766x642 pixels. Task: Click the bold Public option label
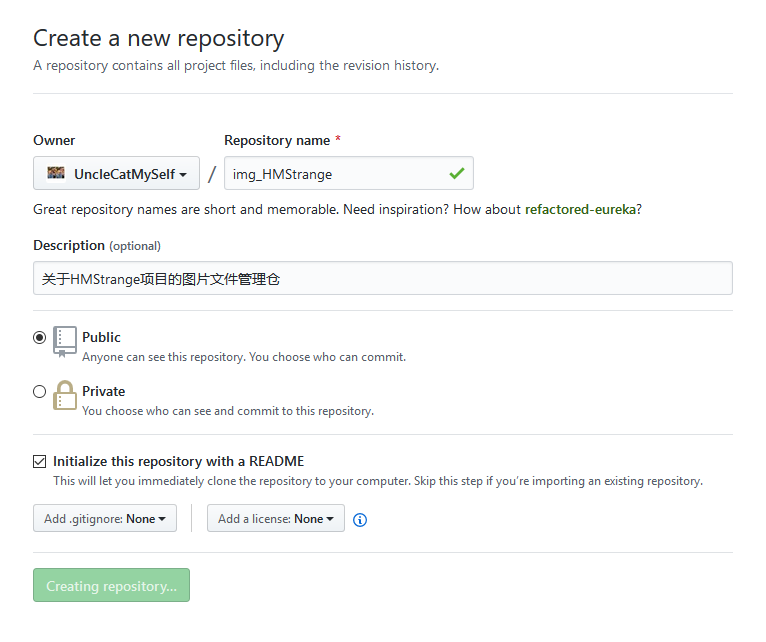pos(101,338)
